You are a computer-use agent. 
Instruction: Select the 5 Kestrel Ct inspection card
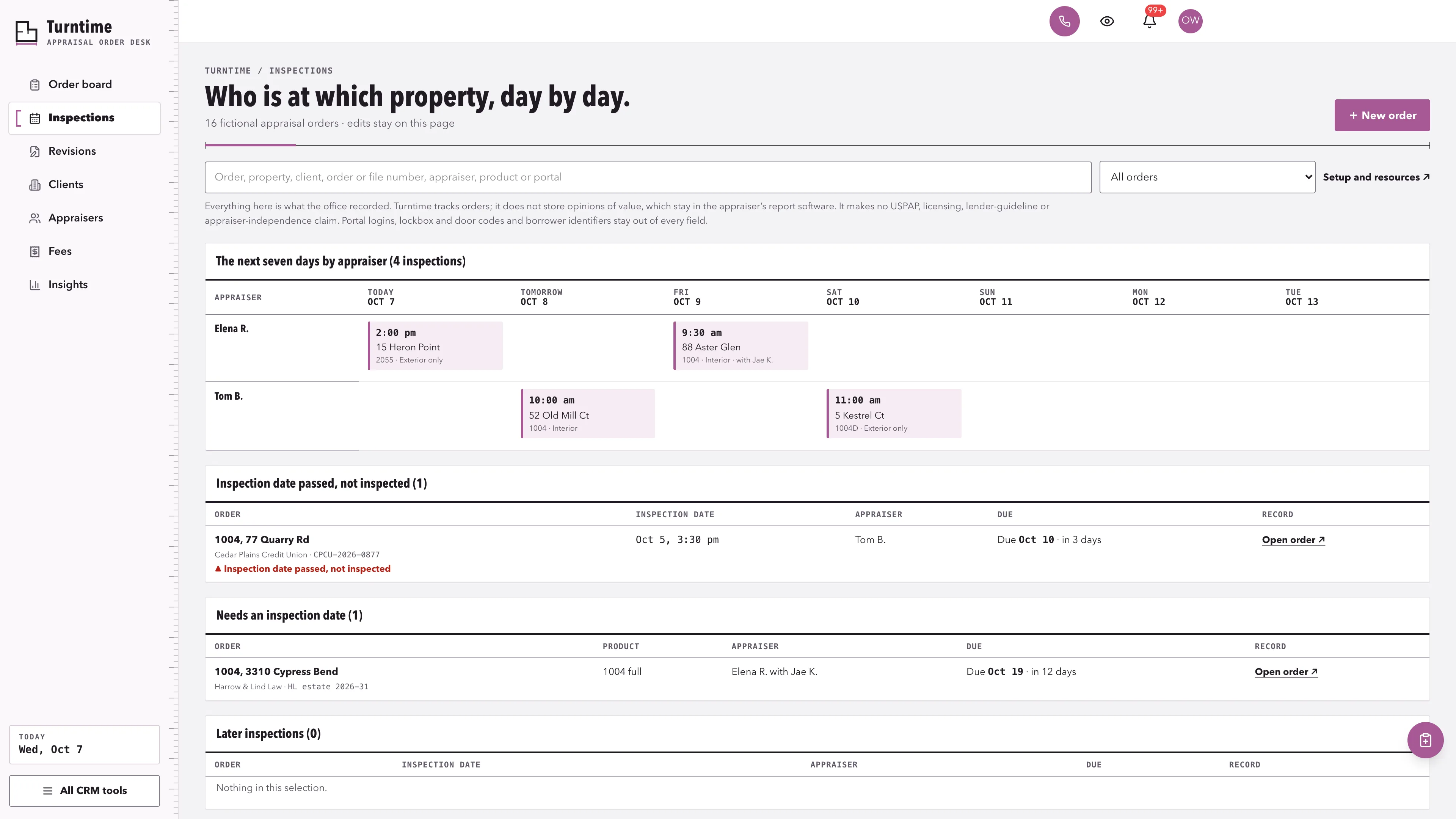[894, 414]
